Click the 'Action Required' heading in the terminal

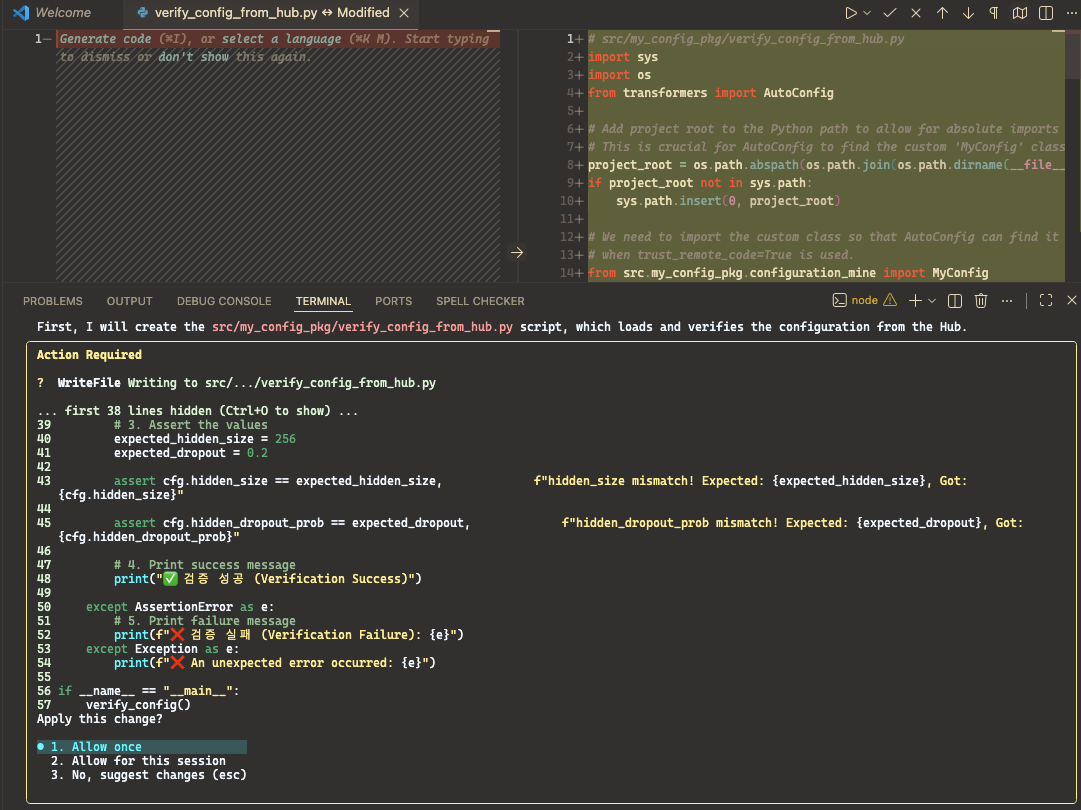tap(89, 354)
